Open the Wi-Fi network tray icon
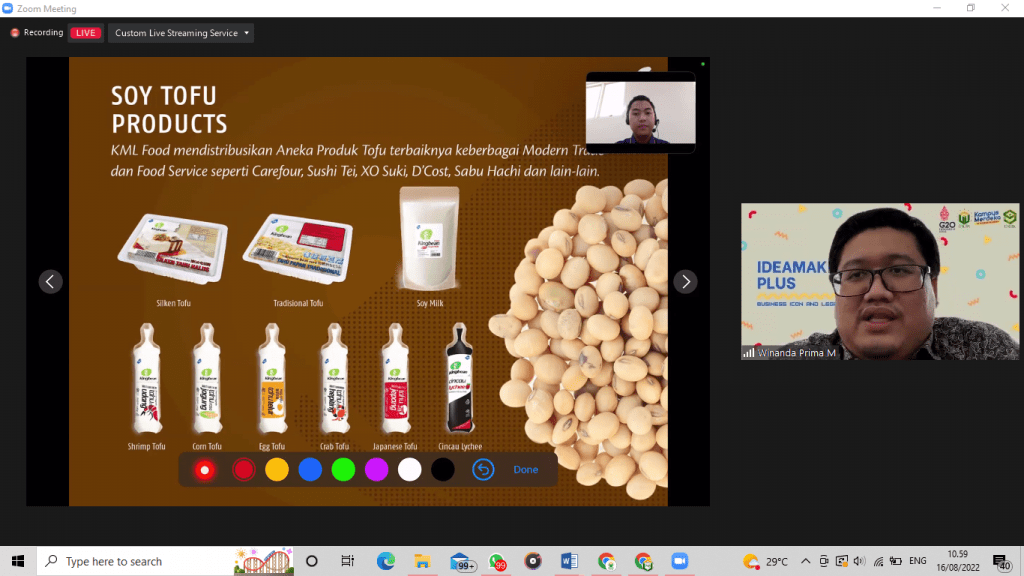Viewport: 1024px width, 576px height. (x=878, y=561)
